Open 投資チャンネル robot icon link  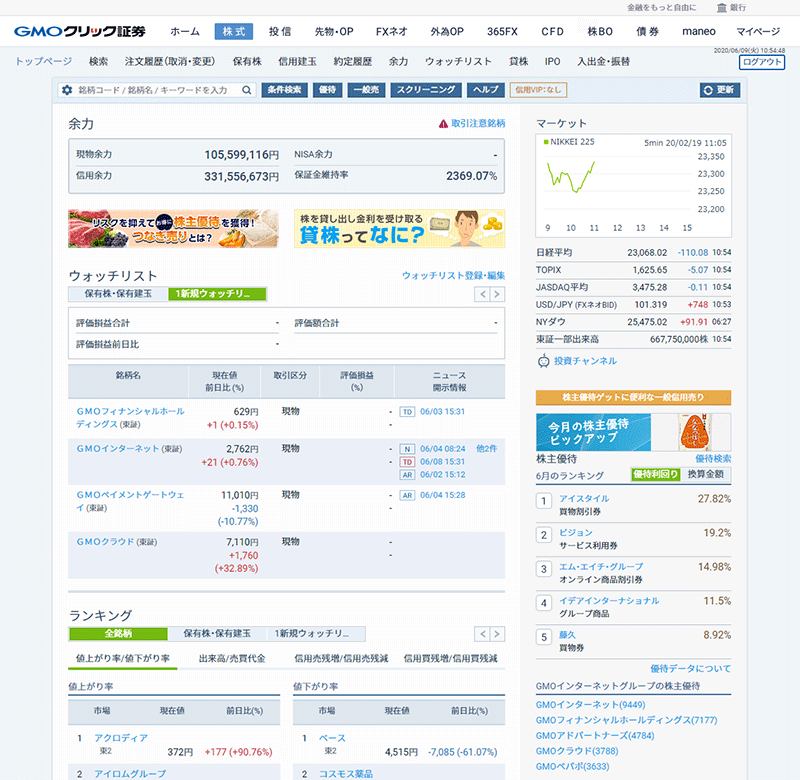(x=544, y=361)
